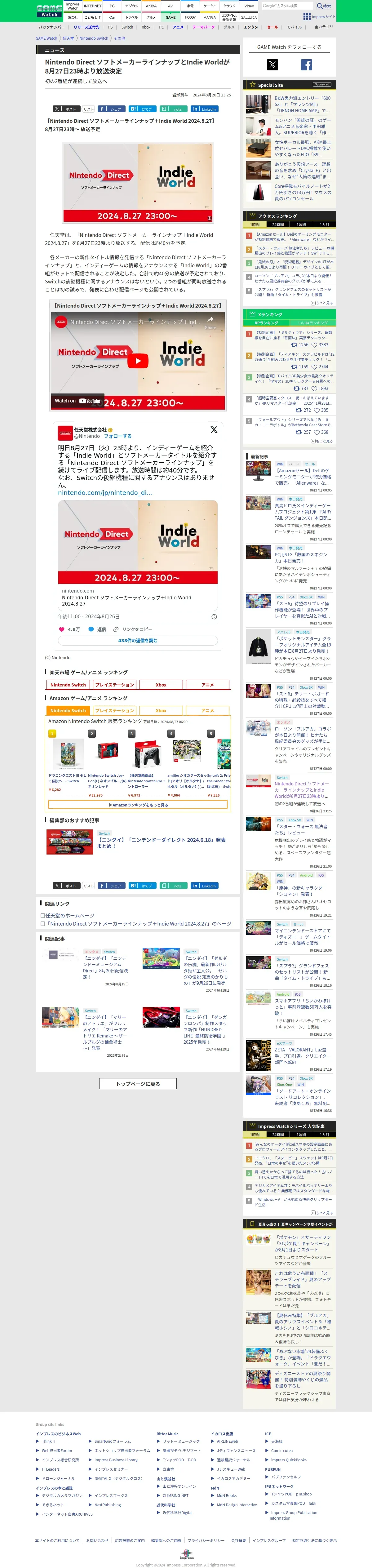Select Rakuten ranking Nintendo Switch tab

68,685
